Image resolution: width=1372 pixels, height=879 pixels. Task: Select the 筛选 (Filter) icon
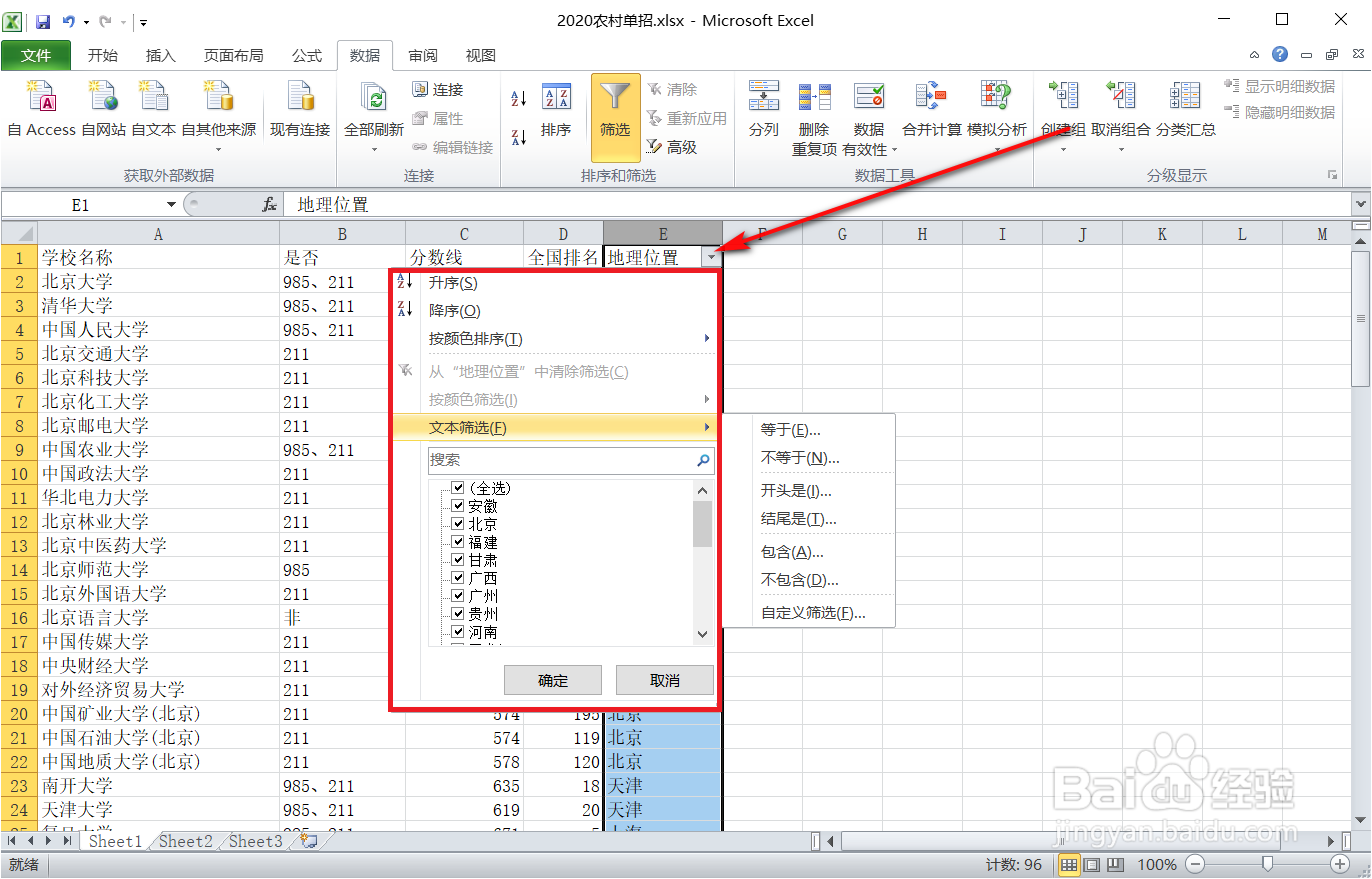pos(614,110)
